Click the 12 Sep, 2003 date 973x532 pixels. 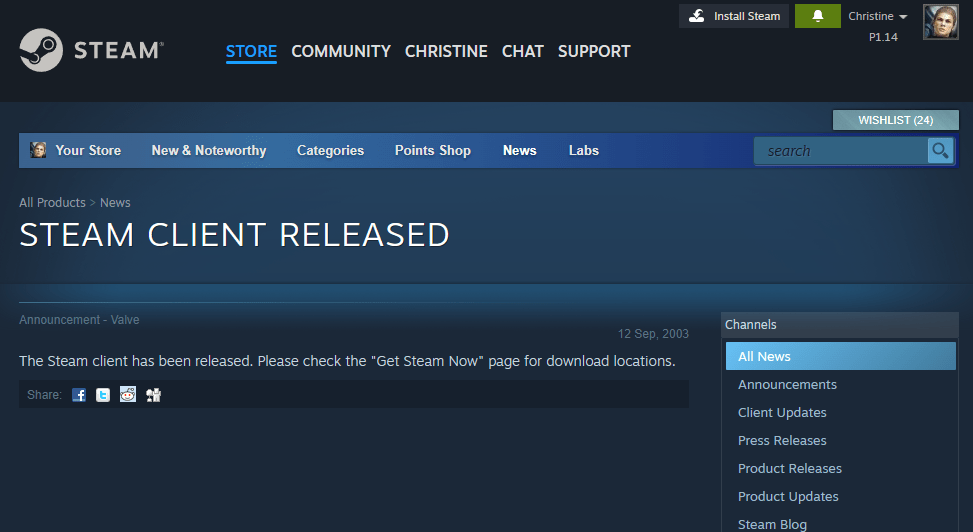pyautogui.click(x=653, y=334)
